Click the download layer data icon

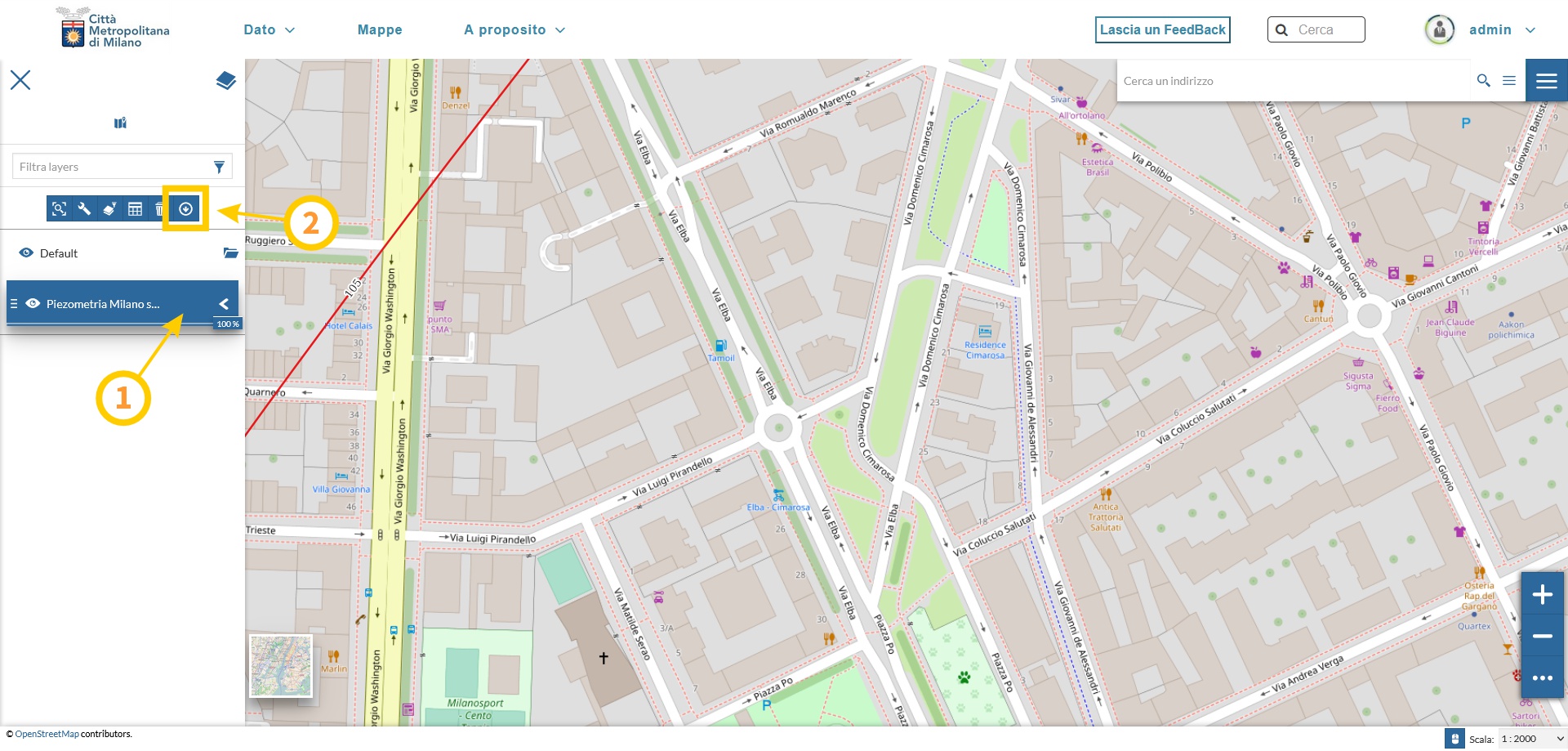[185, 209]
